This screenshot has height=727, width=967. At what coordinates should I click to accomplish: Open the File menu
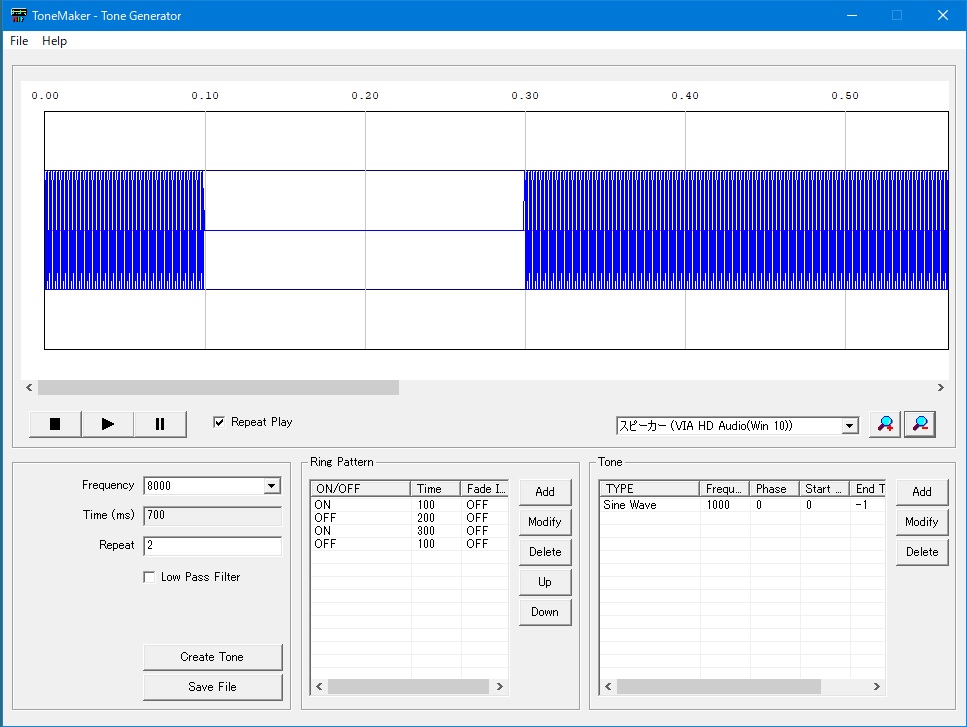pos(19,41)
